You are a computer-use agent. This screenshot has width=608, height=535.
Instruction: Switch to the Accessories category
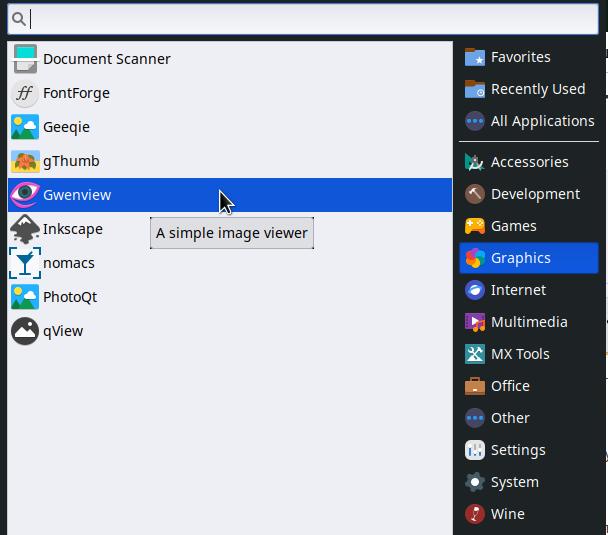point(528,162)
